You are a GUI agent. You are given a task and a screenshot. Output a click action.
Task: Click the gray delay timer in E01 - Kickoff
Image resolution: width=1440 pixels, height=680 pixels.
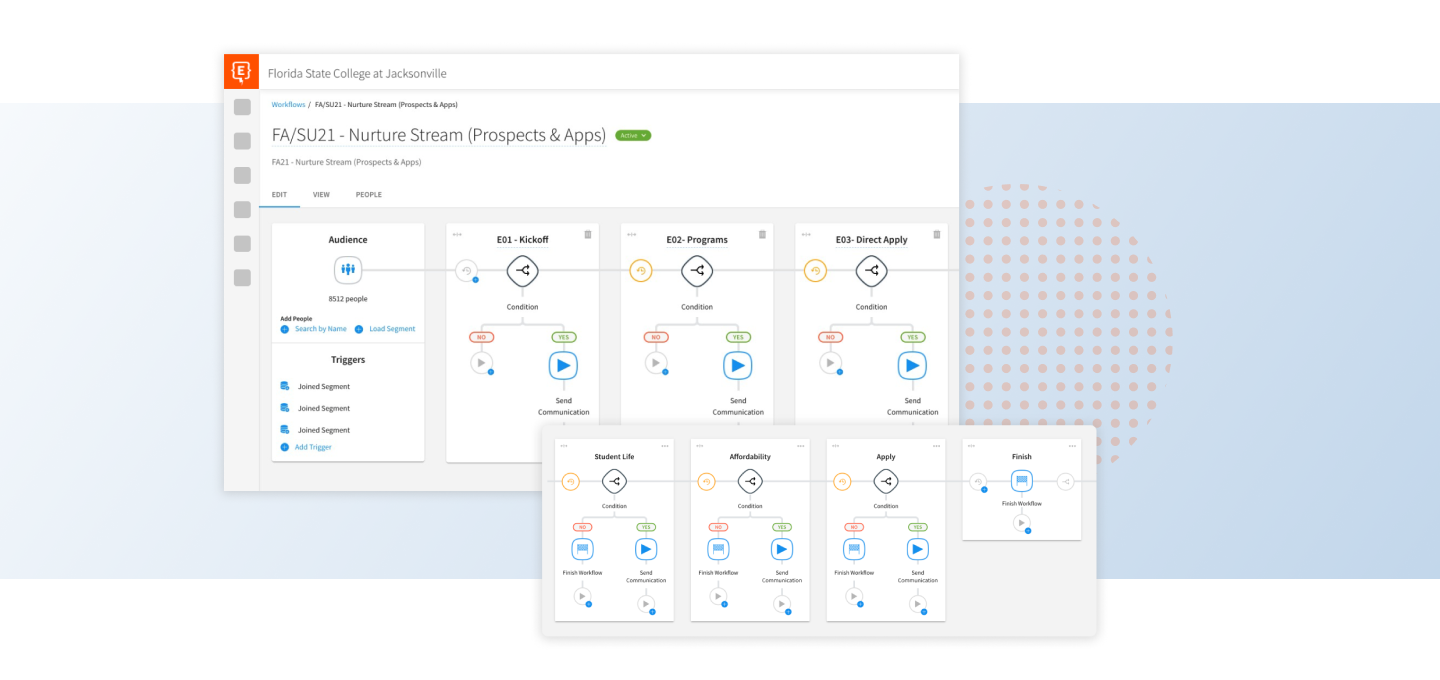tap(466, 270)
